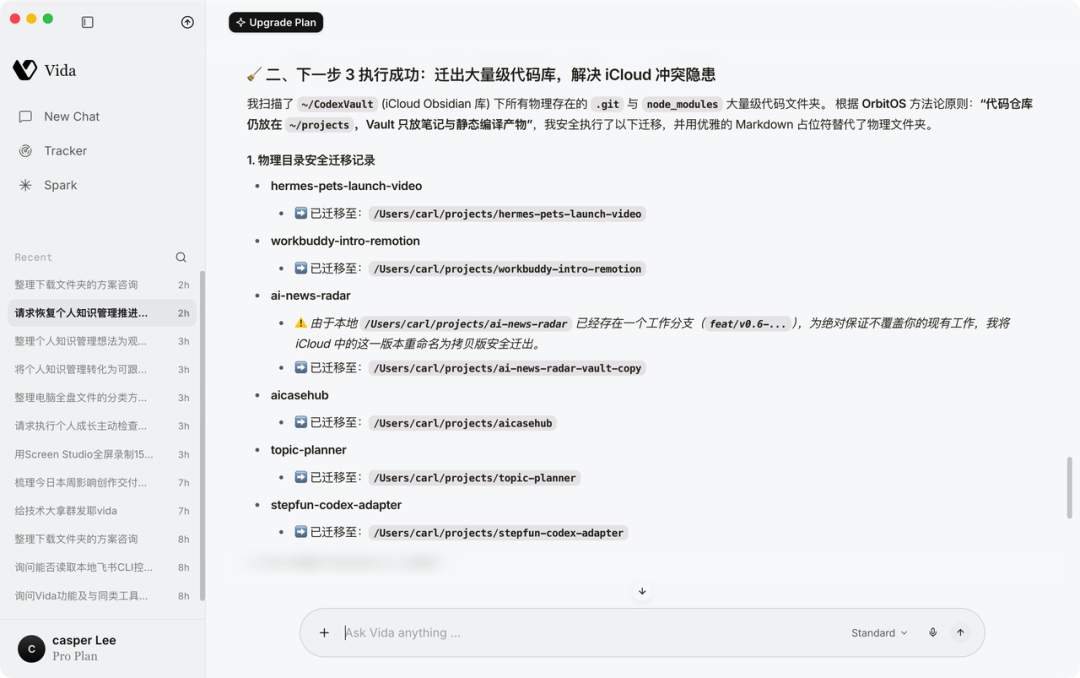The image size is (1080, 678).
Task: Click the arrow icon beside hermes-pets path
Action: [x=301, y=213]
